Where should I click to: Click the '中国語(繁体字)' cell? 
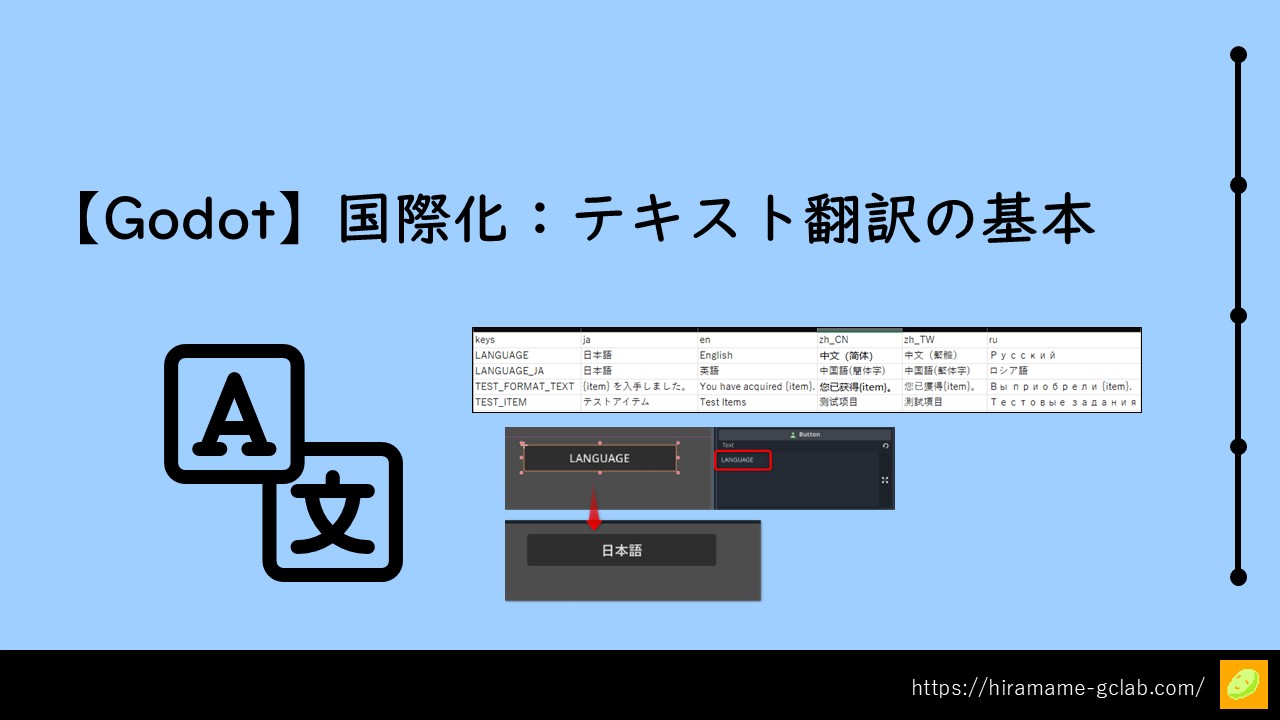[943, 371]
